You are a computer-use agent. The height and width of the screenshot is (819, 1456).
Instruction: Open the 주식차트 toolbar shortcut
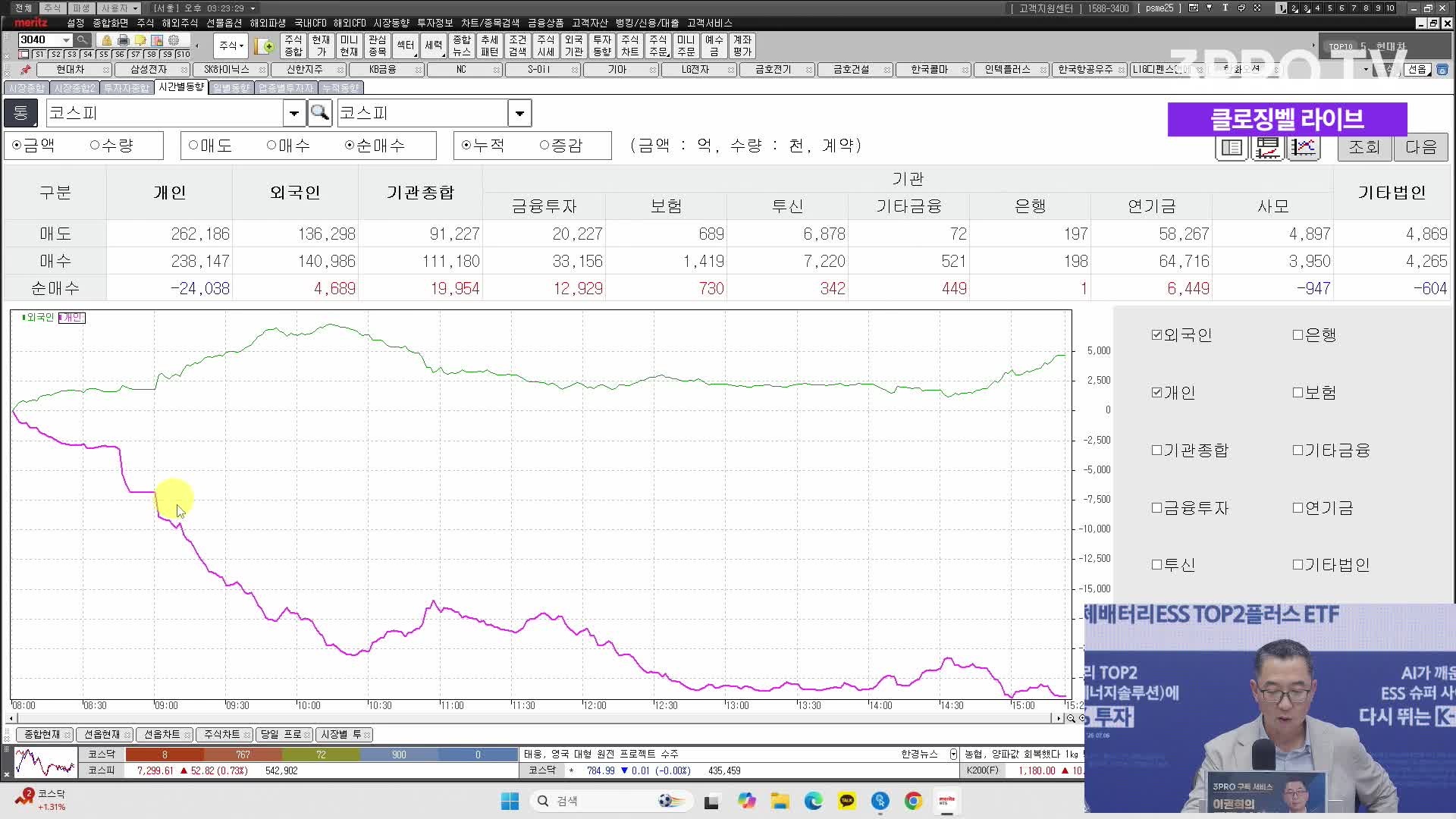(629, 45)
